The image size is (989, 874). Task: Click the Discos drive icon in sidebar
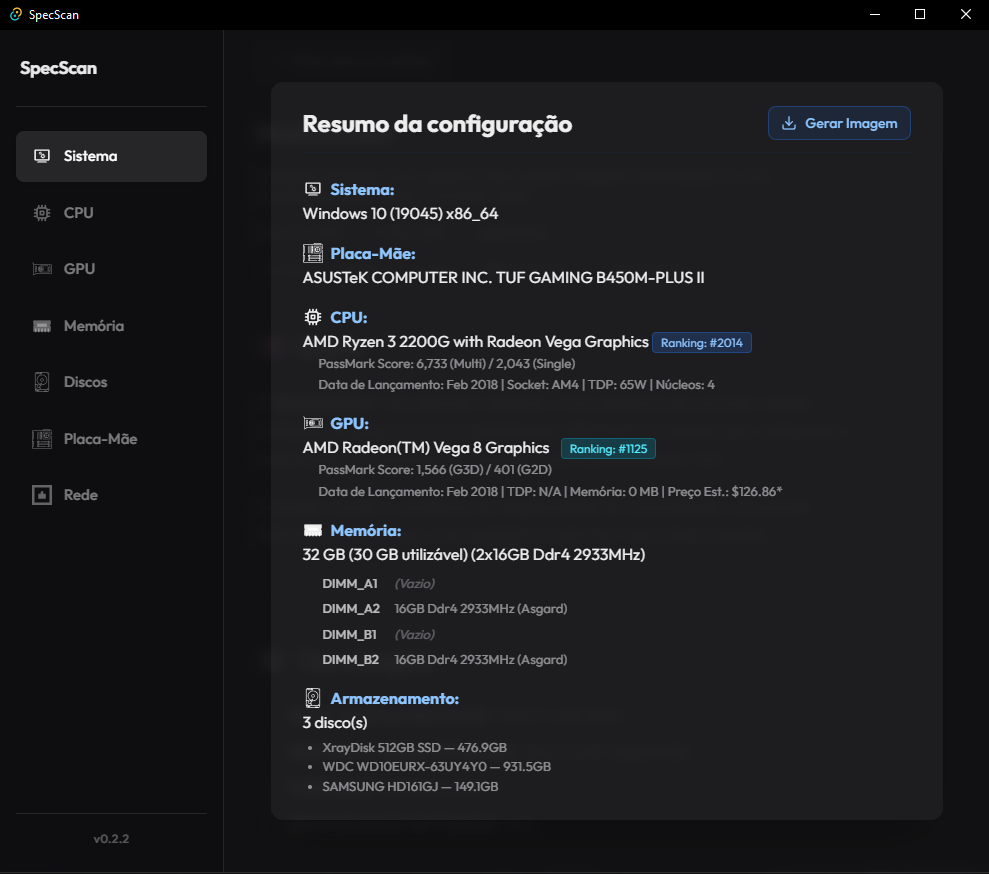coord(42,382)
